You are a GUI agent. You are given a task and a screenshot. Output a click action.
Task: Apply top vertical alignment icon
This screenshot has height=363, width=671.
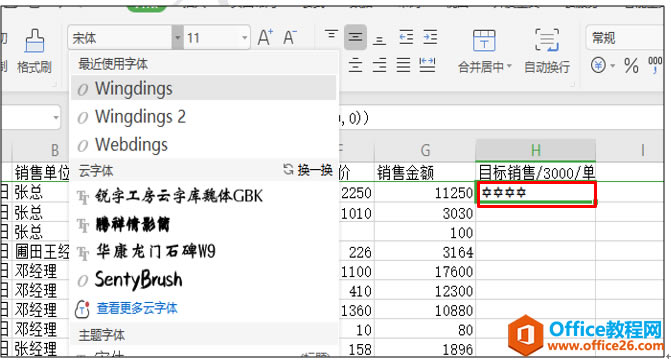click(x=331, y=34)
